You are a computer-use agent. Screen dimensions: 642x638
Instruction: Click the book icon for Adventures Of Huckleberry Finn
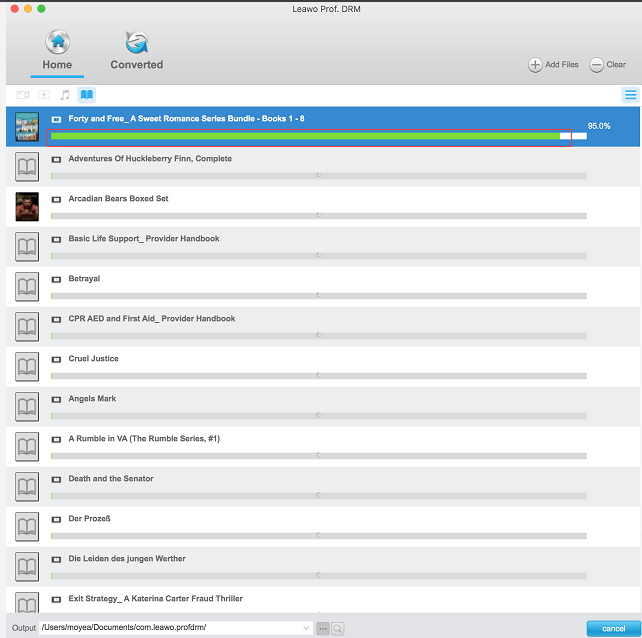pyautogui.click(x=27, y=167)
